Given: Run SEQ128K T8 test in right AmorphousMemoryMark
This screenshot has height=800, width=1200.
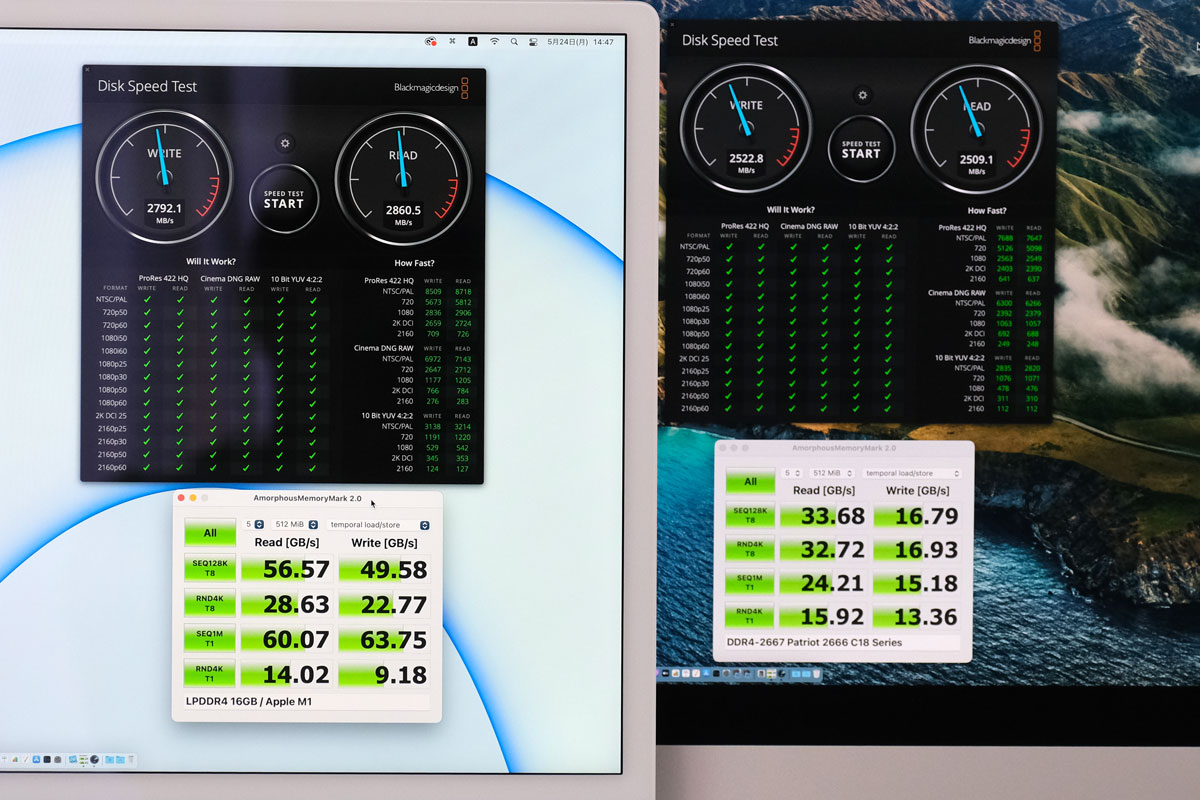Looking at the screenshot, I should click(x=751, y=516).
